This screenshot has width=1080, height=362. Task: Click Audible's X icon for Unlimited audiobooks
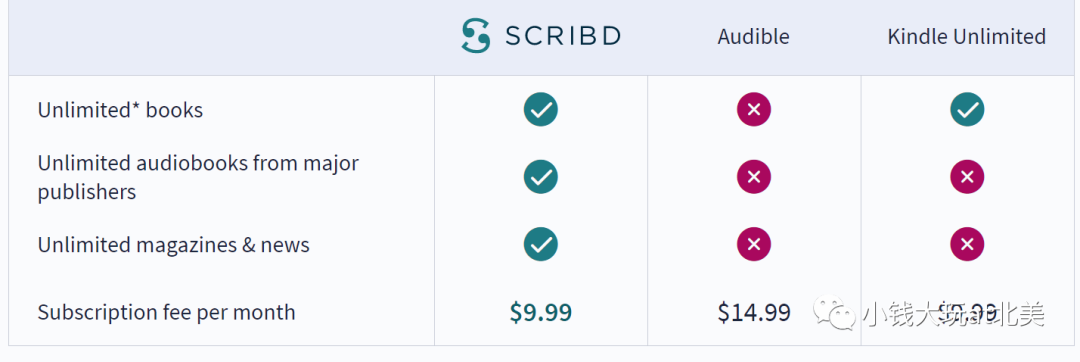[x=754, y=177]
